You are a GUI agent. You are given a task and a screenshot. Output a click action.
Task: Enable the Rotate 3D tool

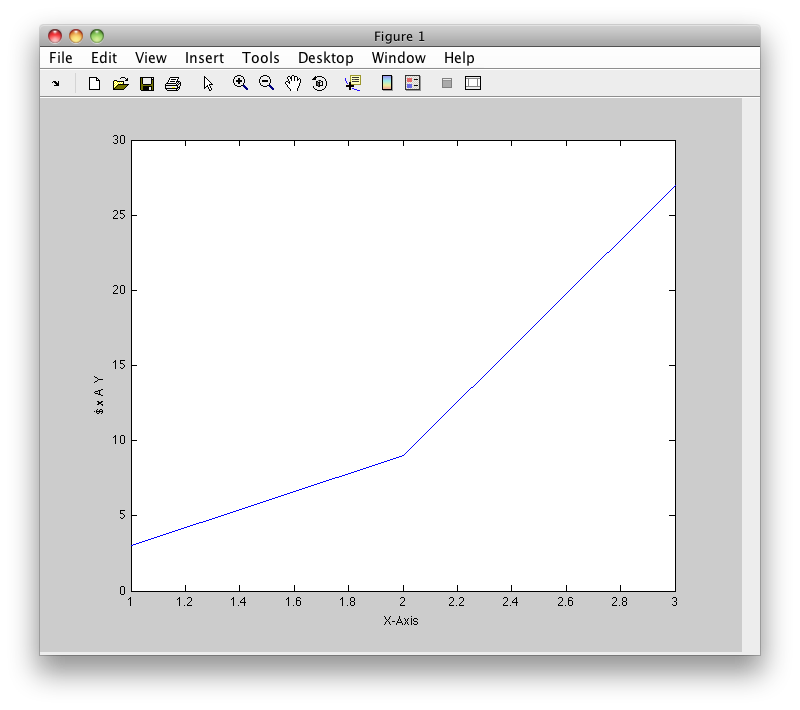tap(319, 84)
